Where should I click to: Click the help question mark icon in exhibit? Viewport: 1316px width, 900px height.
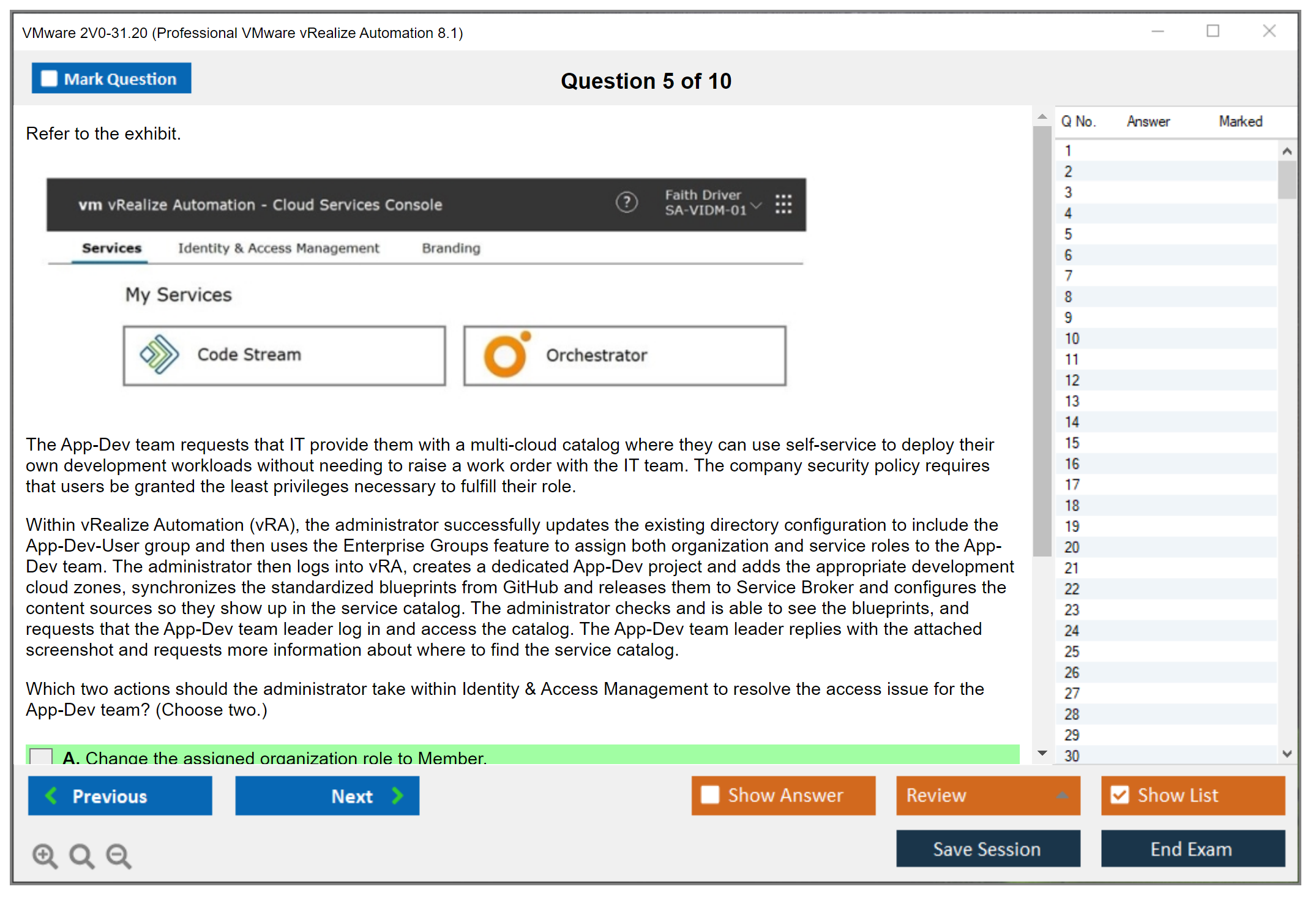pyautogui.click(x=626, y=203)
